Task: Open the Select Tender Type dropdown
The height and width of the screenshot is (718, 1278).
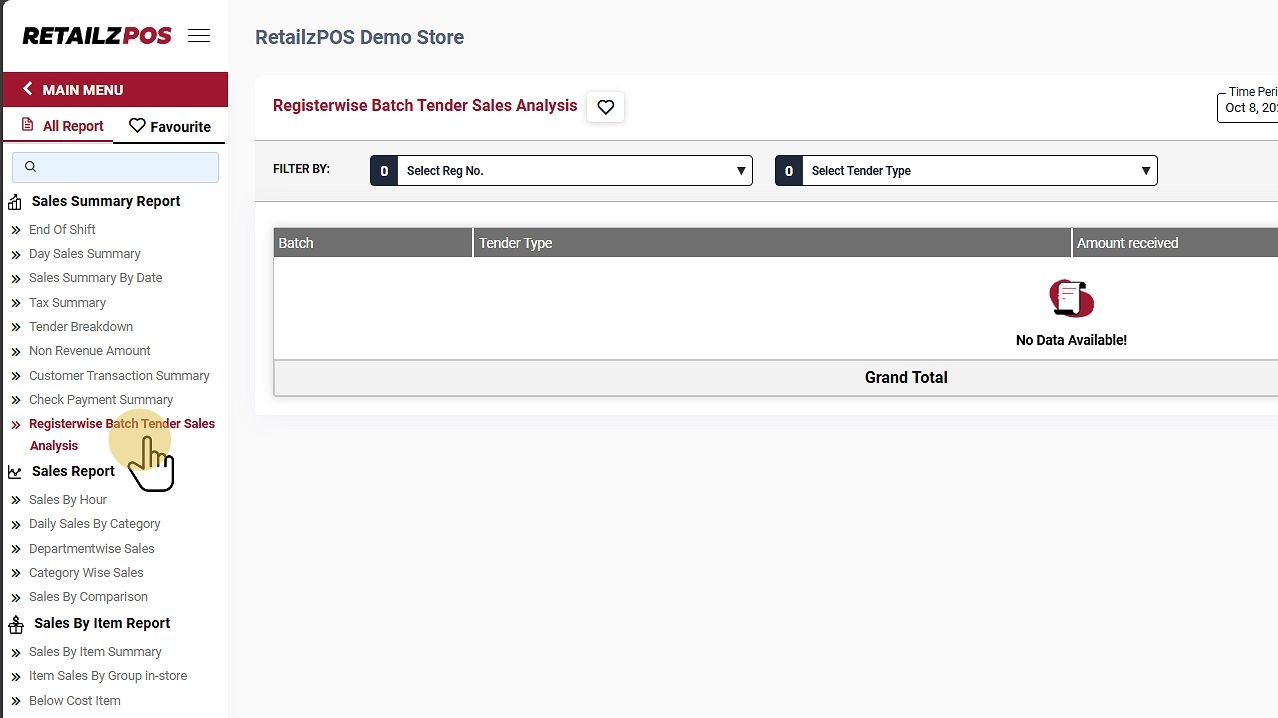Action: [x=966, y=171]
